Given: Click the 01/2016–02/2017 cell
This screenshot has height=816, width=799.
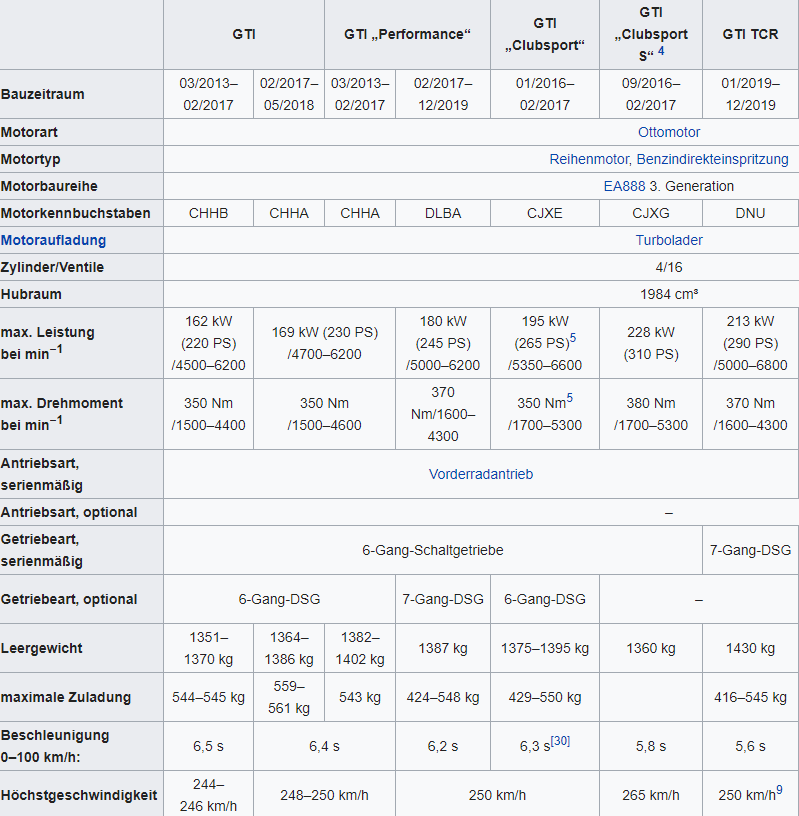Looking at the screenshot, I should [x=544, y=94].
